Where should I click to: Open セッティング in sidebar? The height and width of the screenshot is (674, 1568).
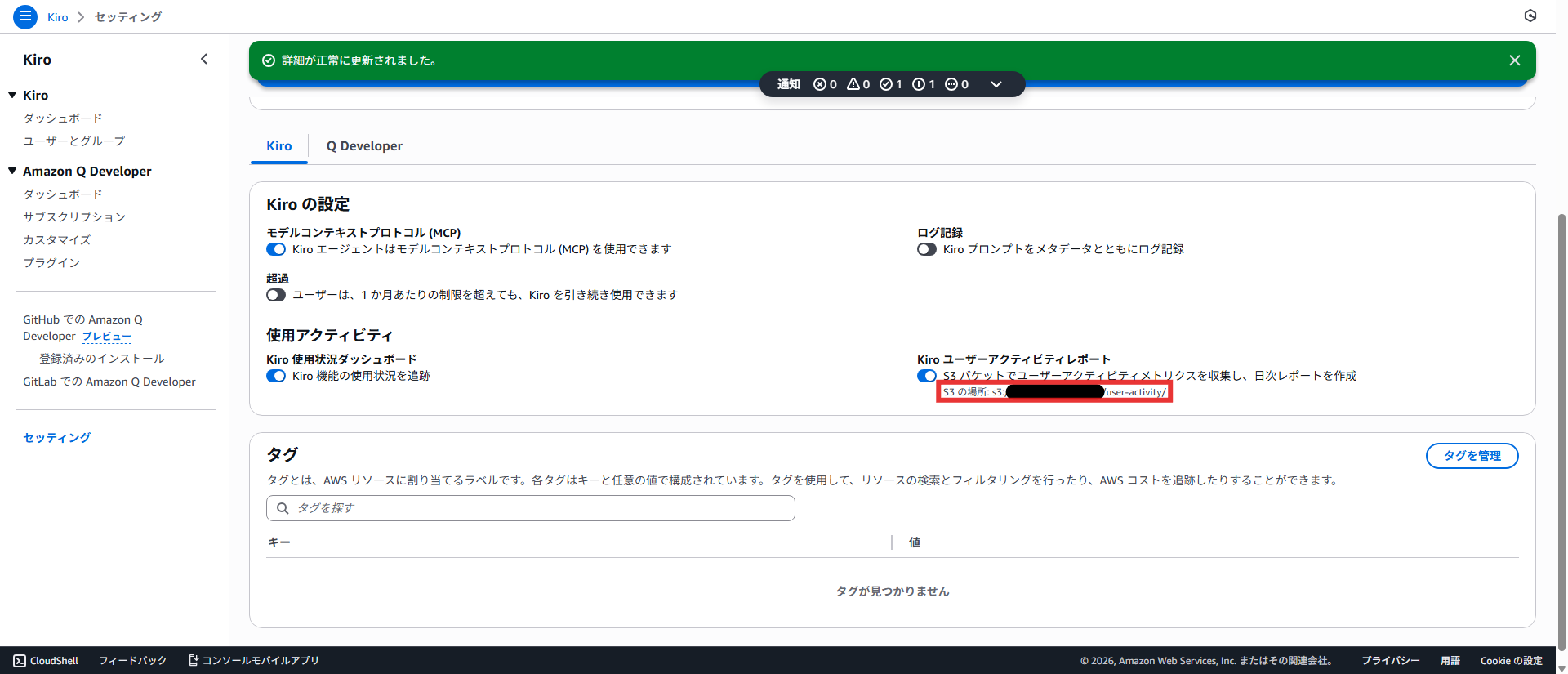tap(57, 438)
